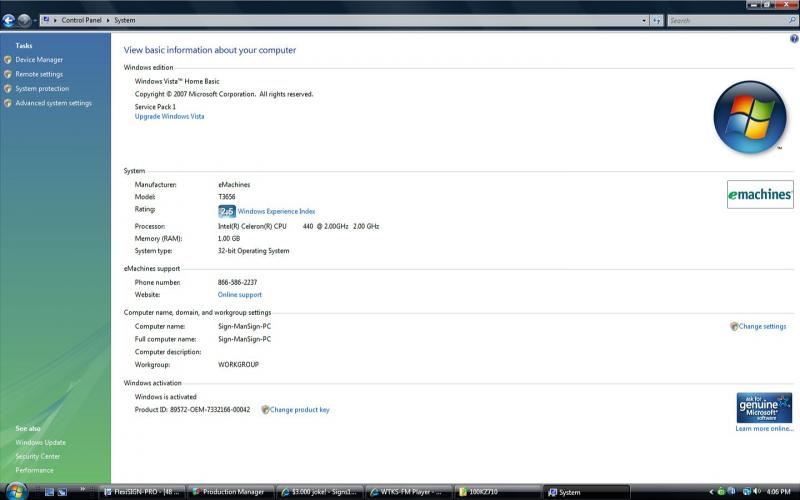Click Change settings for computer name
This screenshot has width=800, height=500.
coord(762,327)
